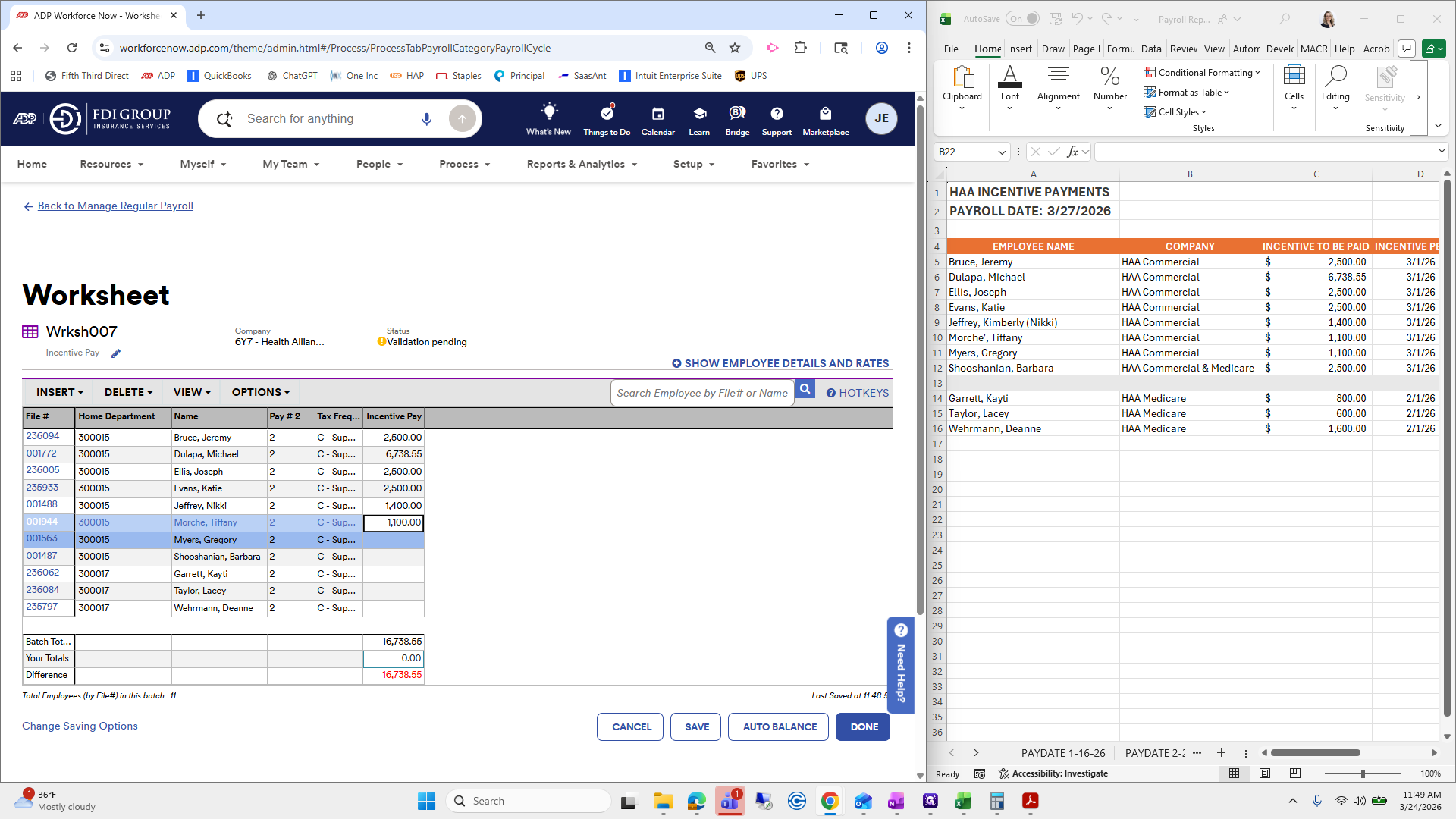
Task: Click the employee search magnifier button
Action: 805,390
